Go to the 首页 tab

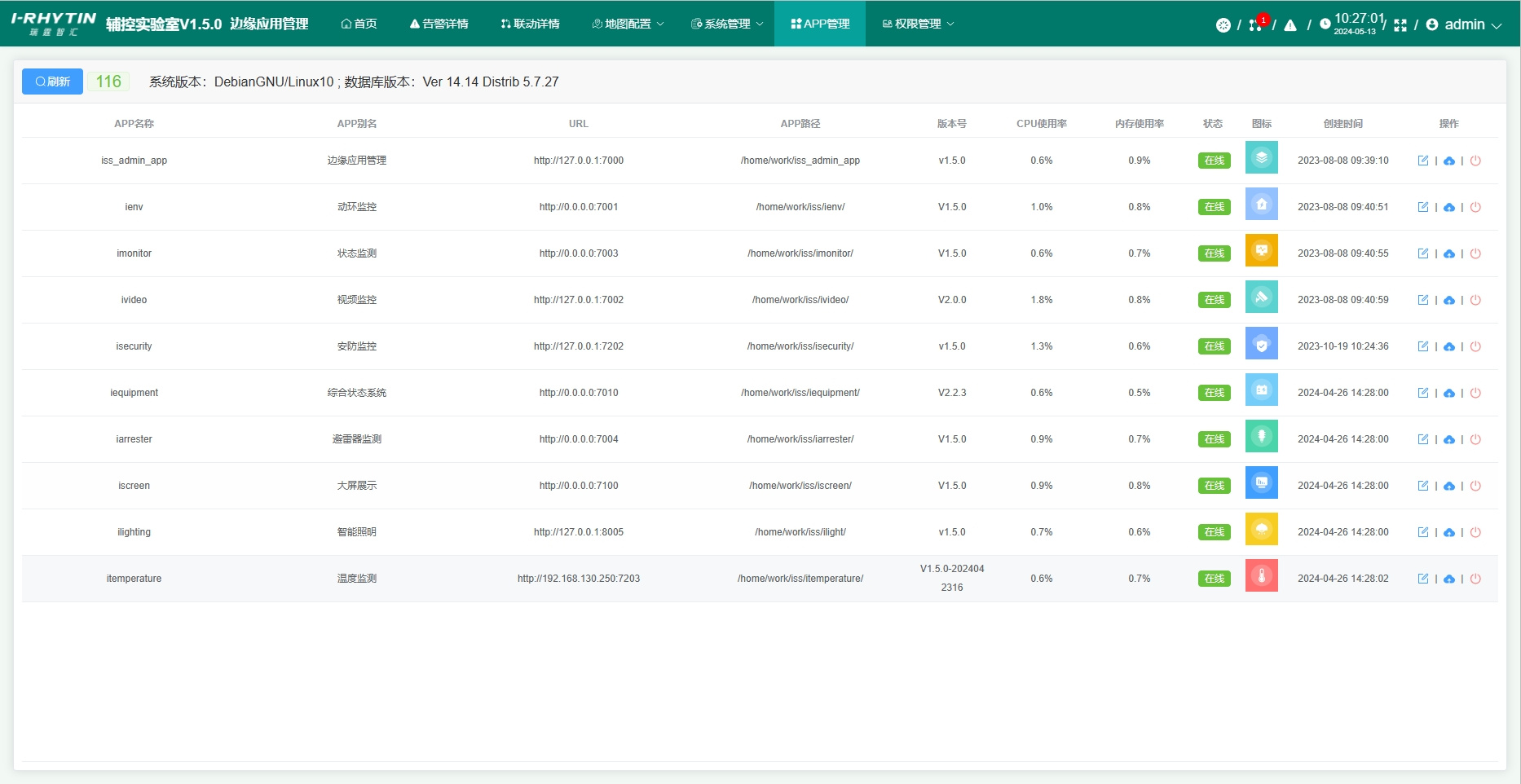[359, 24]
